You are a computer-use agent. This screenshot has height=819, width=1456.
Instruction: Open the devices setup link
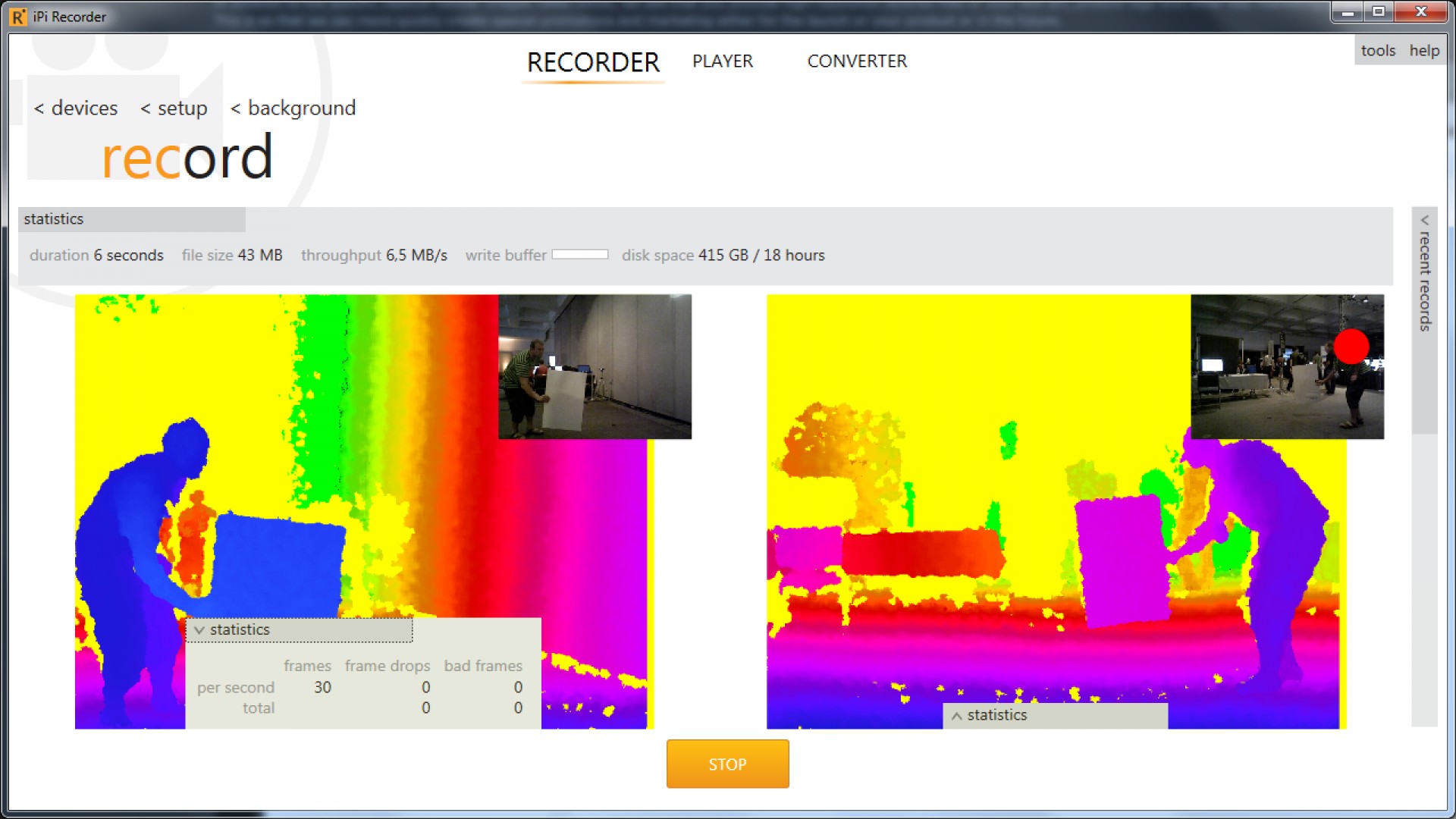(x=77, y=108)
